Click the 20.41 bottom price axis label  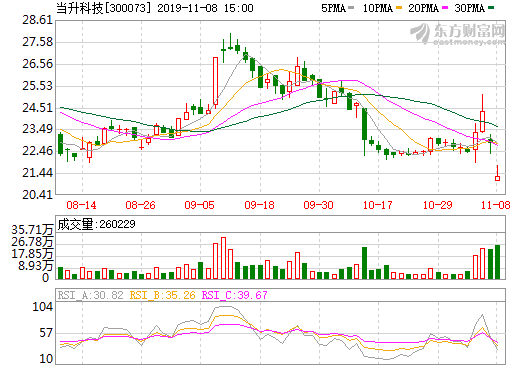pos(38,195)
